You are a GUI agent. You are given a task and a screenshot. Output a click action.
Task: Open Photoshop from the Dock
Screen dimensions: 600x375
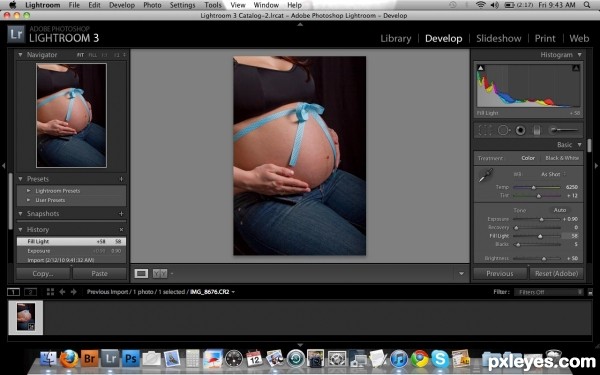pyautogui.click(x=131, y=359)
